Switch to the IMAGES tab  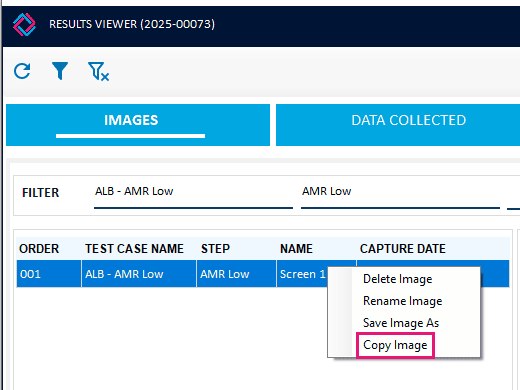(138, 125)
